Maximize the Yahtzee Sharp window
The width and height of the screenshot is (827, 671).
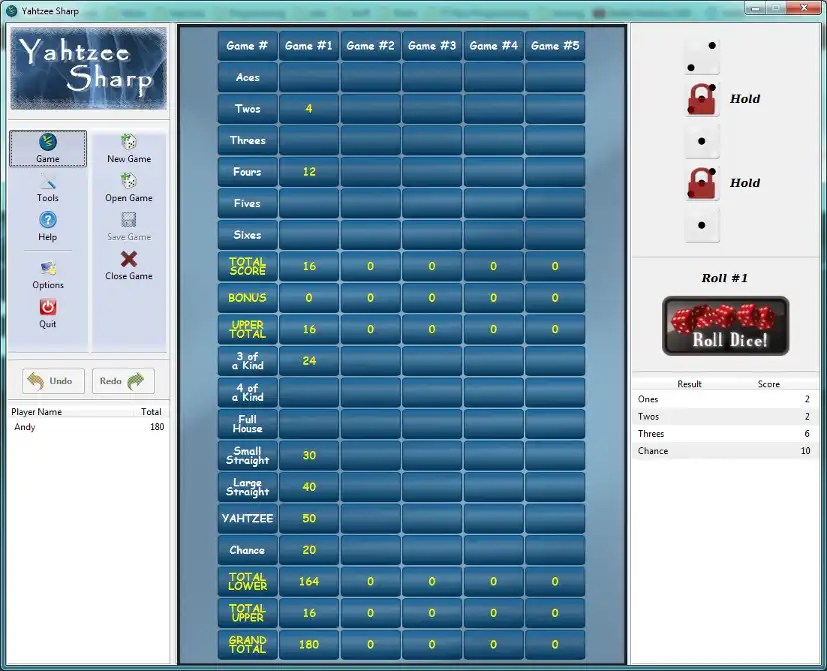(776, 8)
